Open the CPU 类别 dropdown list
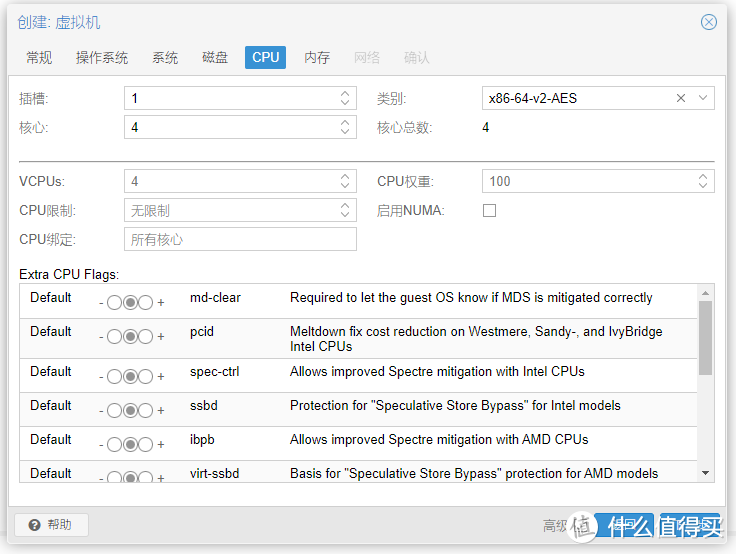Screen dimensions: 736x554 pyautogui.click(x=703, y=98)
